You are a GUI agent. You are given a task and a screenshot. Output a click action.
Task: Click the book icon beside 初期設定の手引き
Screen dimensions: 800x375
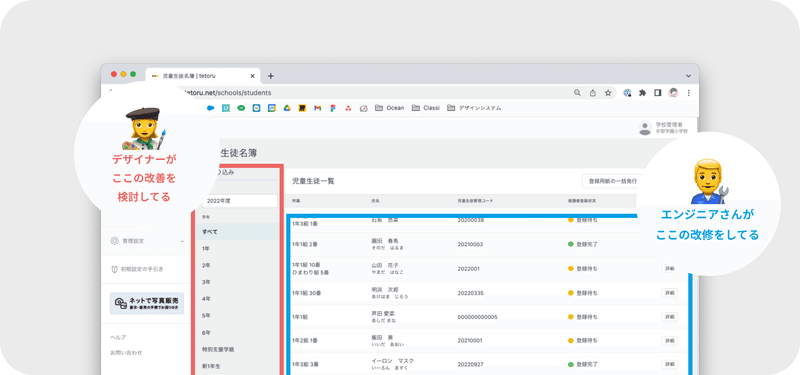pos(114,269)
